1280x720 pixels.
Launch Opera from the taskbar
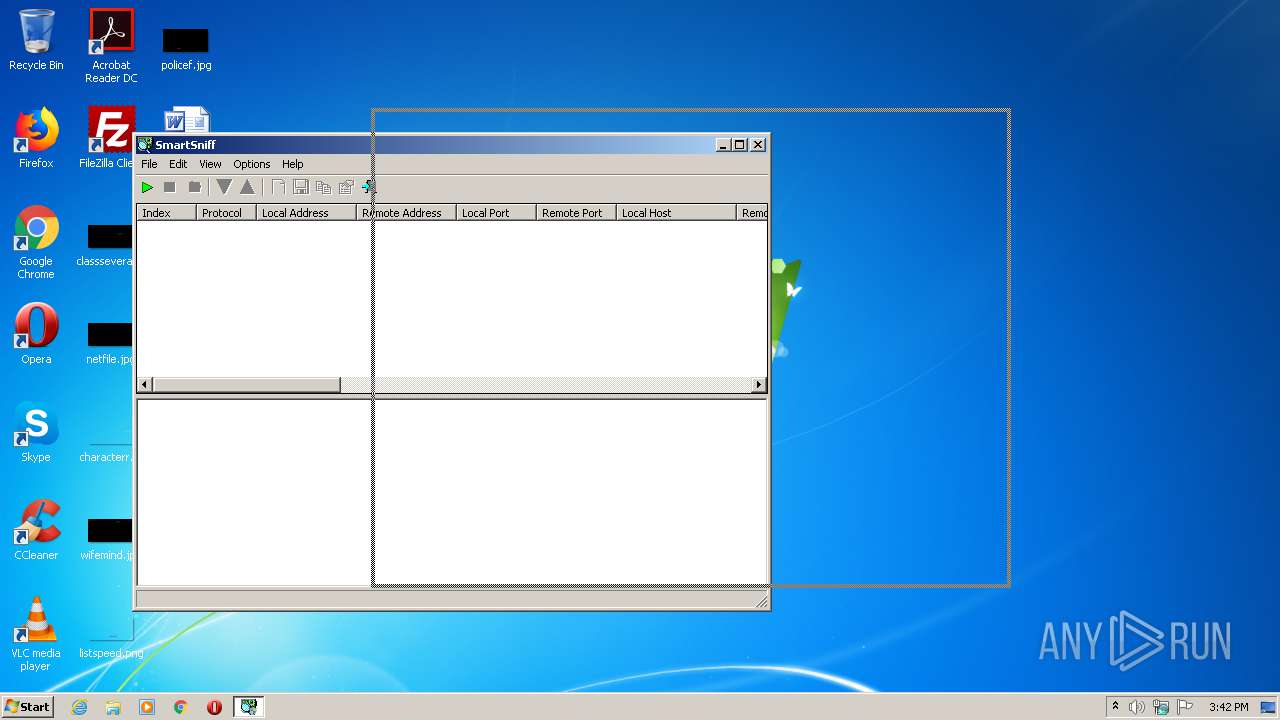click(x=214, y=707)
